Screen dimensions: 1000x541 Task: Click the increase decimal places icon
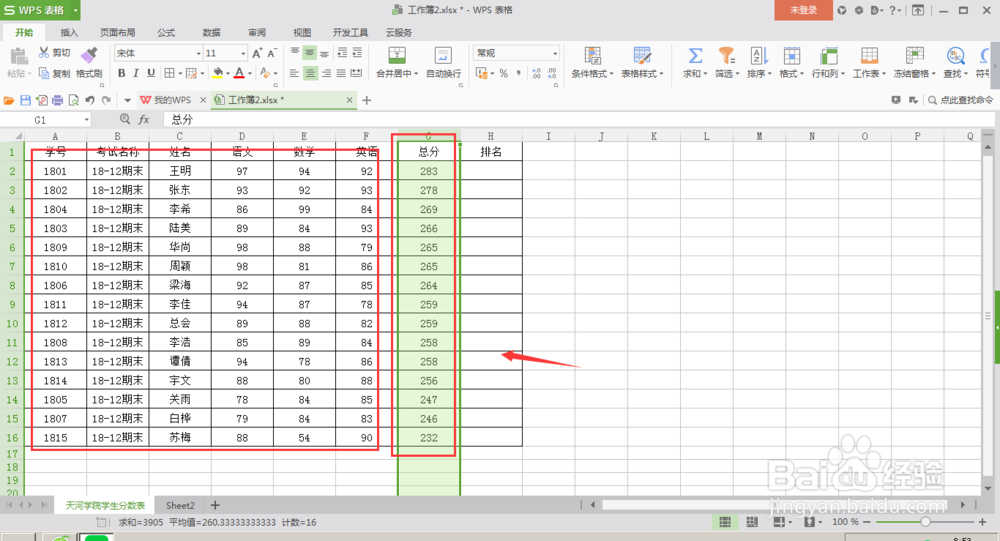coord(536,74)
